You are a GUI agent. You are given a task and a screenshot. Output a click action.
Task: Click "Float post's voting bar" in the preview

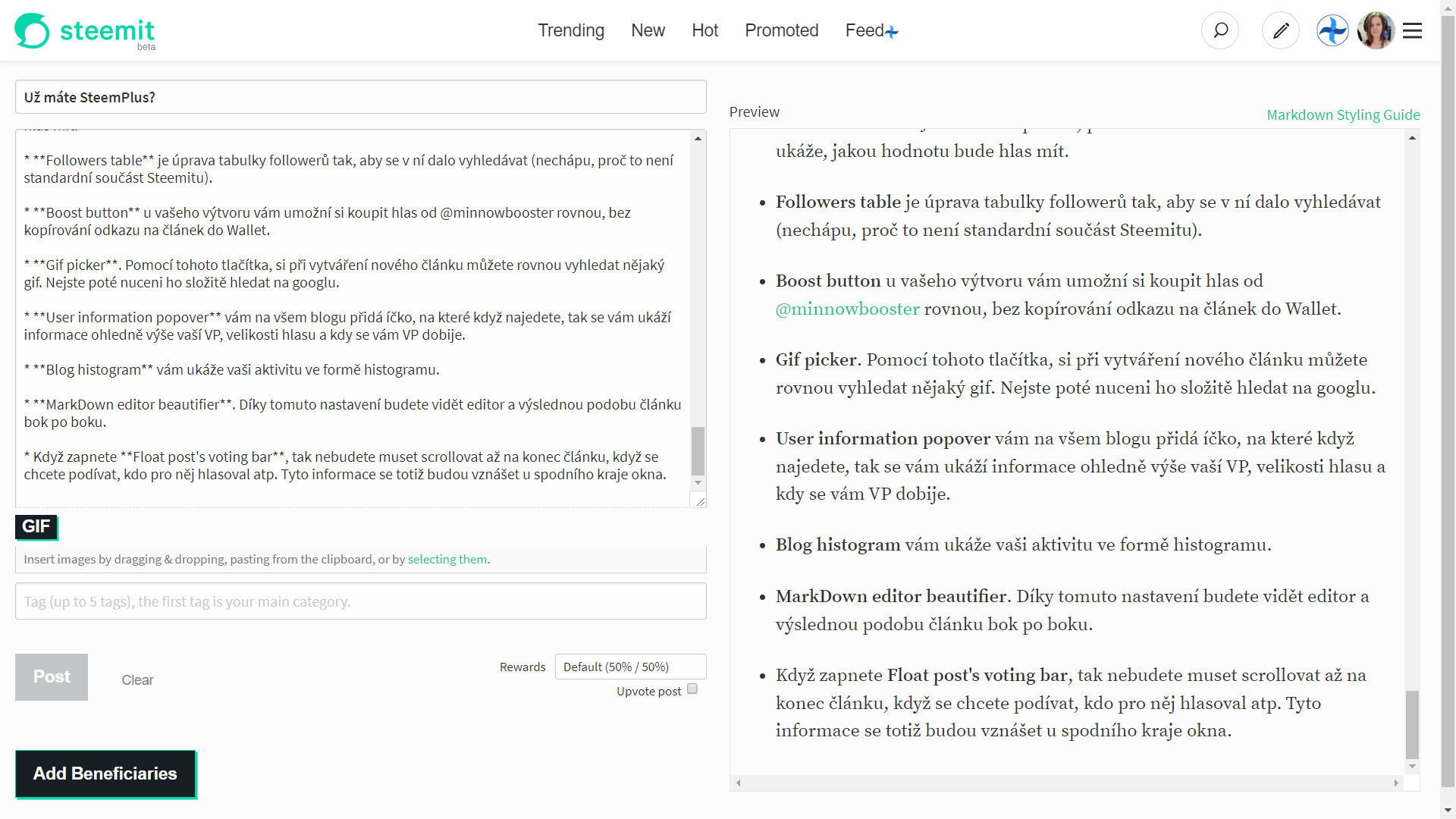[977, 675]
